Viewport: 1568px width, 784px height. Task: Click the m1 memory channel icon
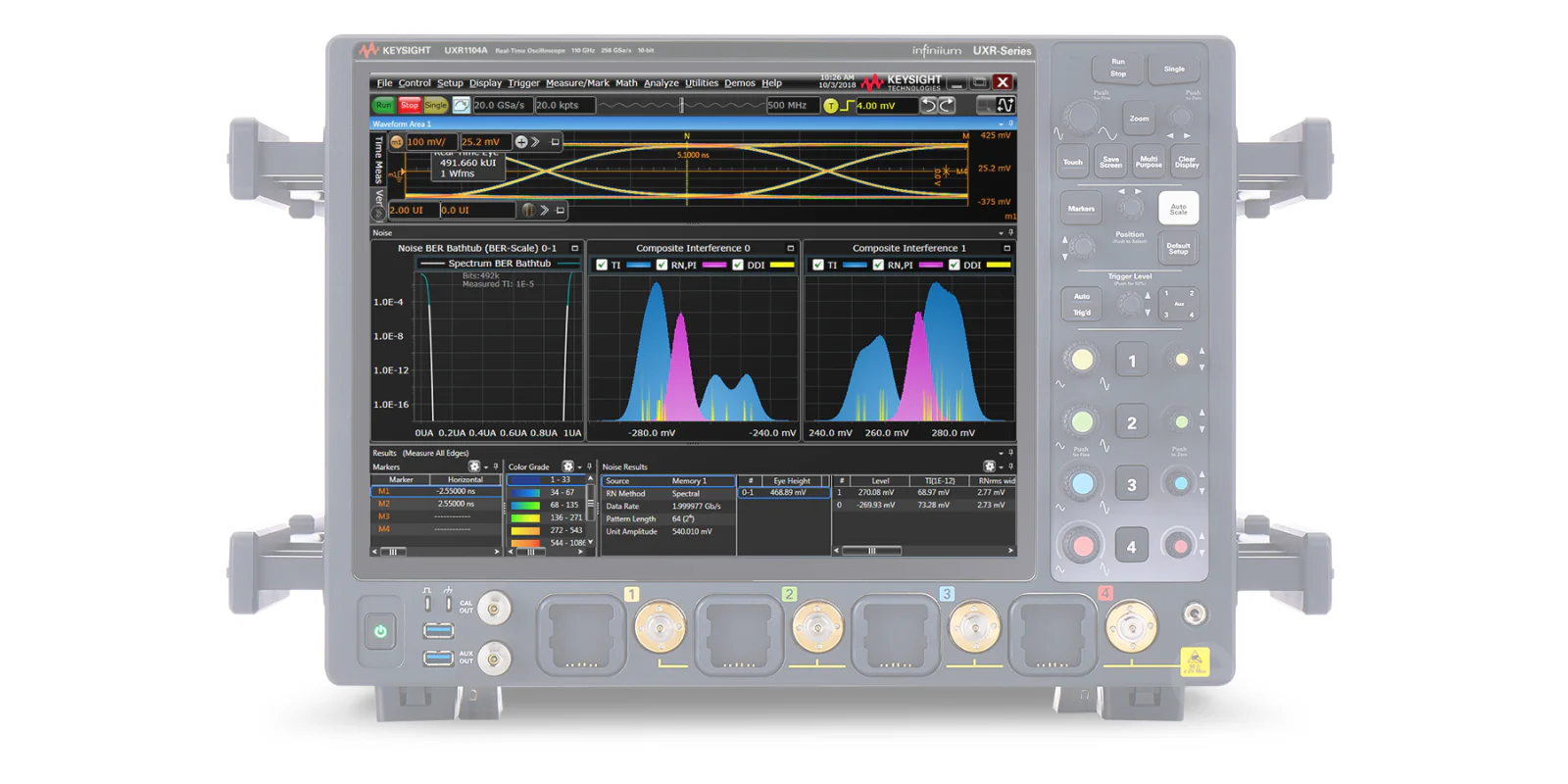[x=396, y=142]
